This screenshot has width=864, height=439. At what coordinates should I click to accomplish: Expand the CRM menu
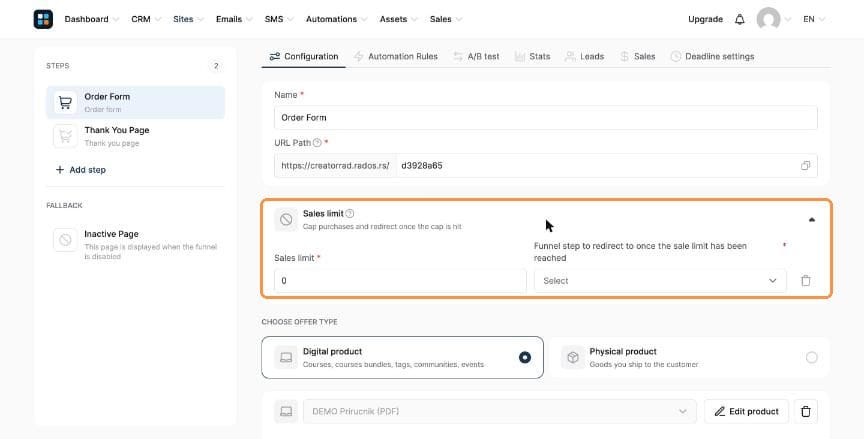pyautogui.click(x=146, y=19)
